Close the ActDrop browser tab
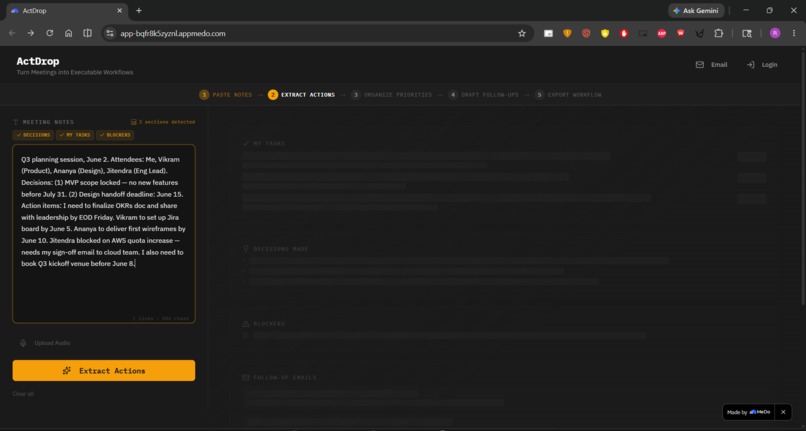Image resolution: width=806 pixels, height=431 pixels. tap(119, 10)
